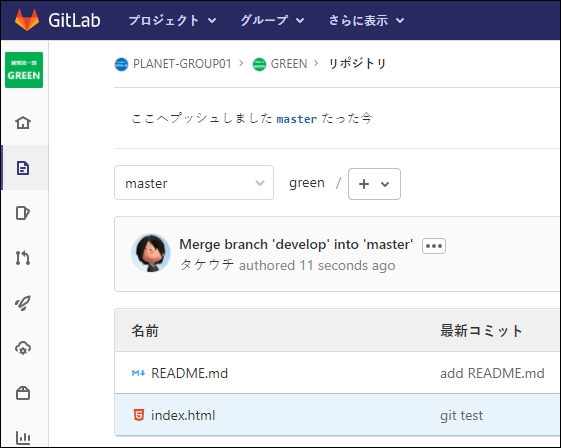The image size is (561, 448).
Task: Open Merge Requests icon in sidebar
Action: click(23, 258)
